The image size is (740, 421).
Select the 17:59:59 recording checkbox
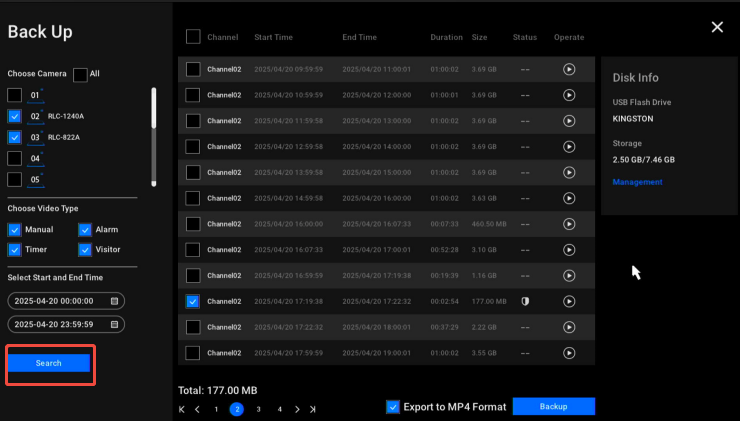point(193,353)
